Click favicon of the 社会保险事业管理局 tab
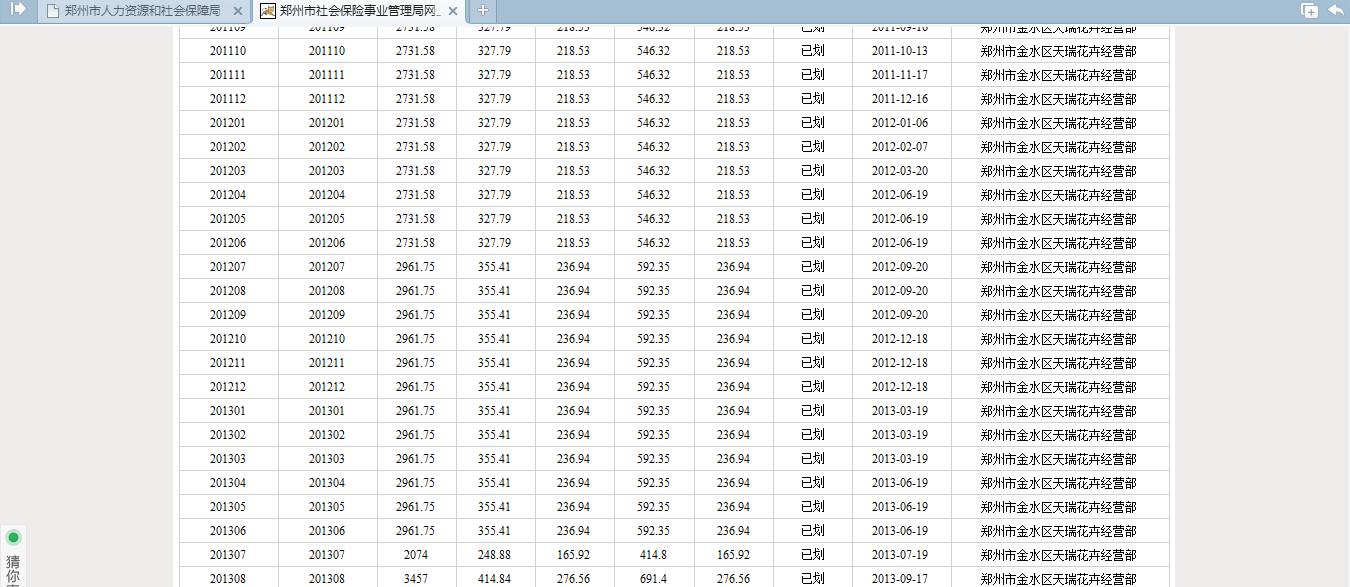This screenshot has height=587, width=1350. click(268, 11)
